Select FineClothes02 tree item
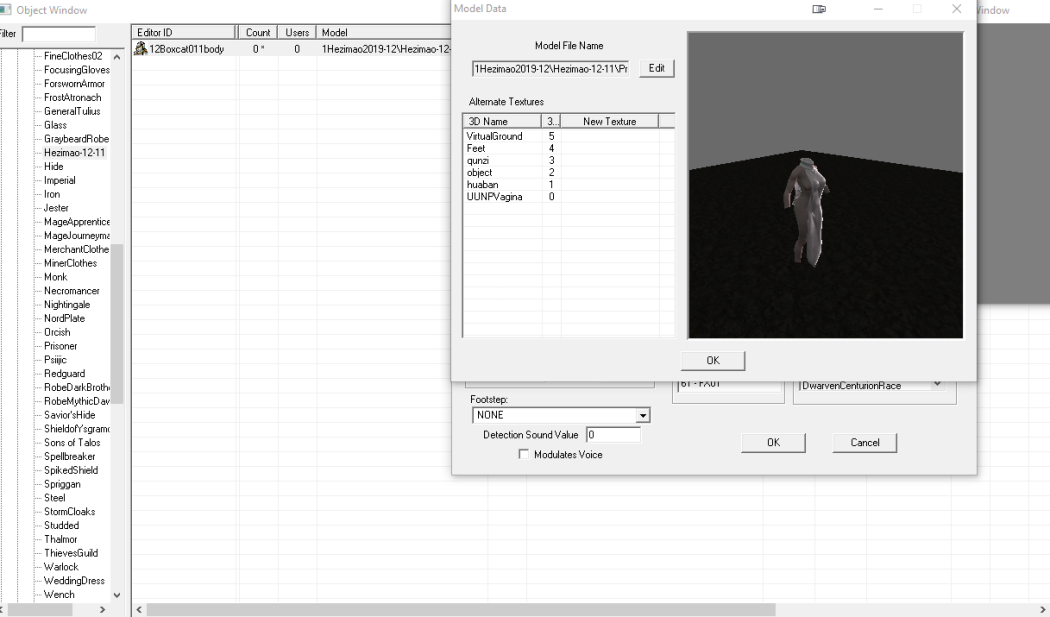The image size is (1050, 617). pos(73,56)
